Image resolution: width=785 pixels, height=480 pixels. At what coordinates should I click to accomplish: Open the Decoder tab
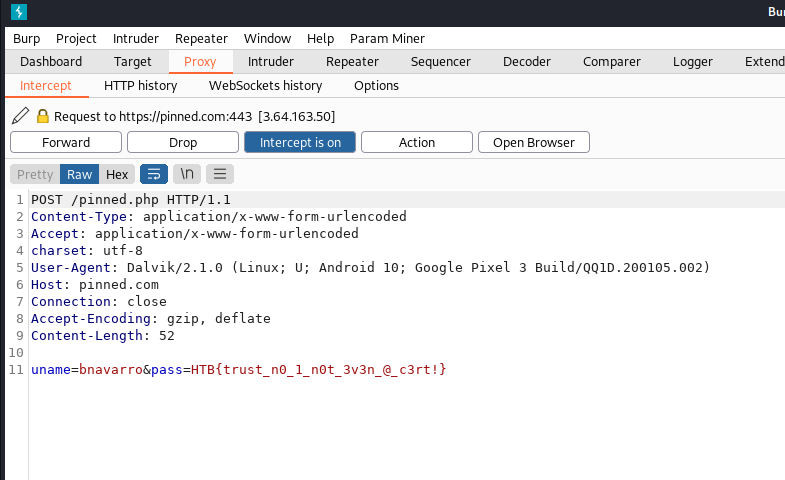tap(526, 61)
